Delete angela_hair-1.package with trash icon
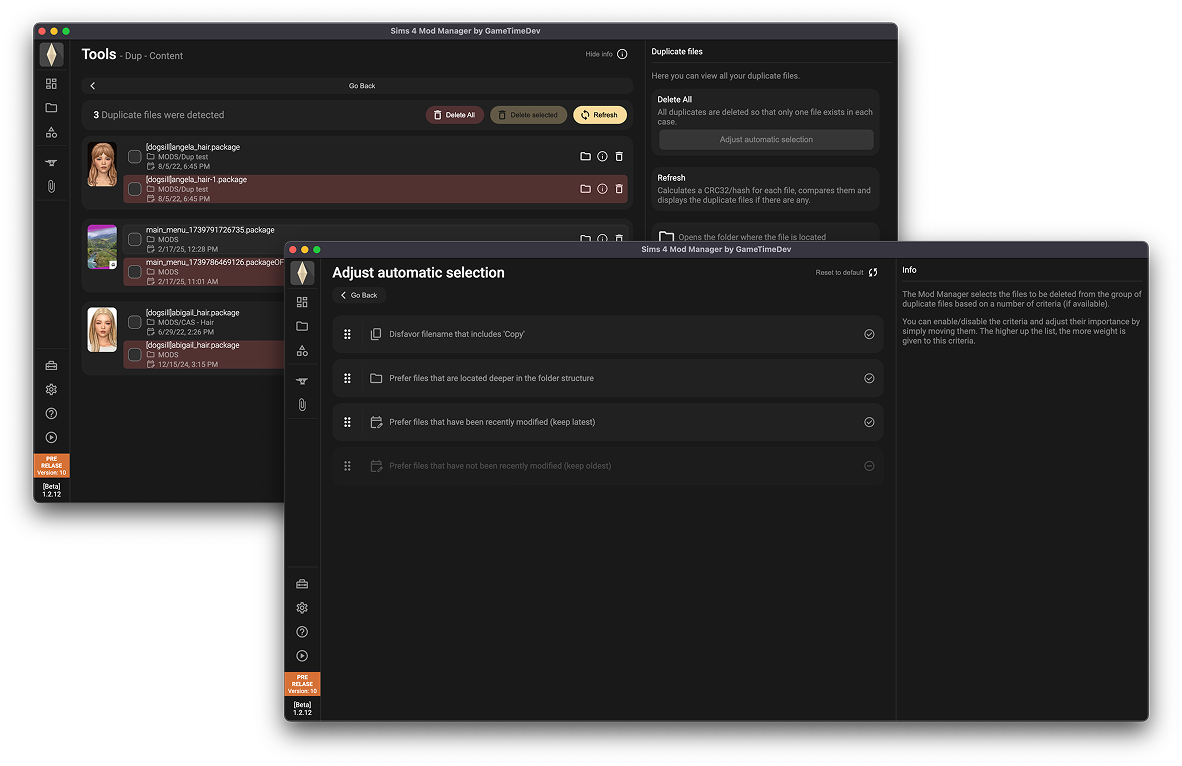Viewport: 1182px width, 766px height. 619,188
